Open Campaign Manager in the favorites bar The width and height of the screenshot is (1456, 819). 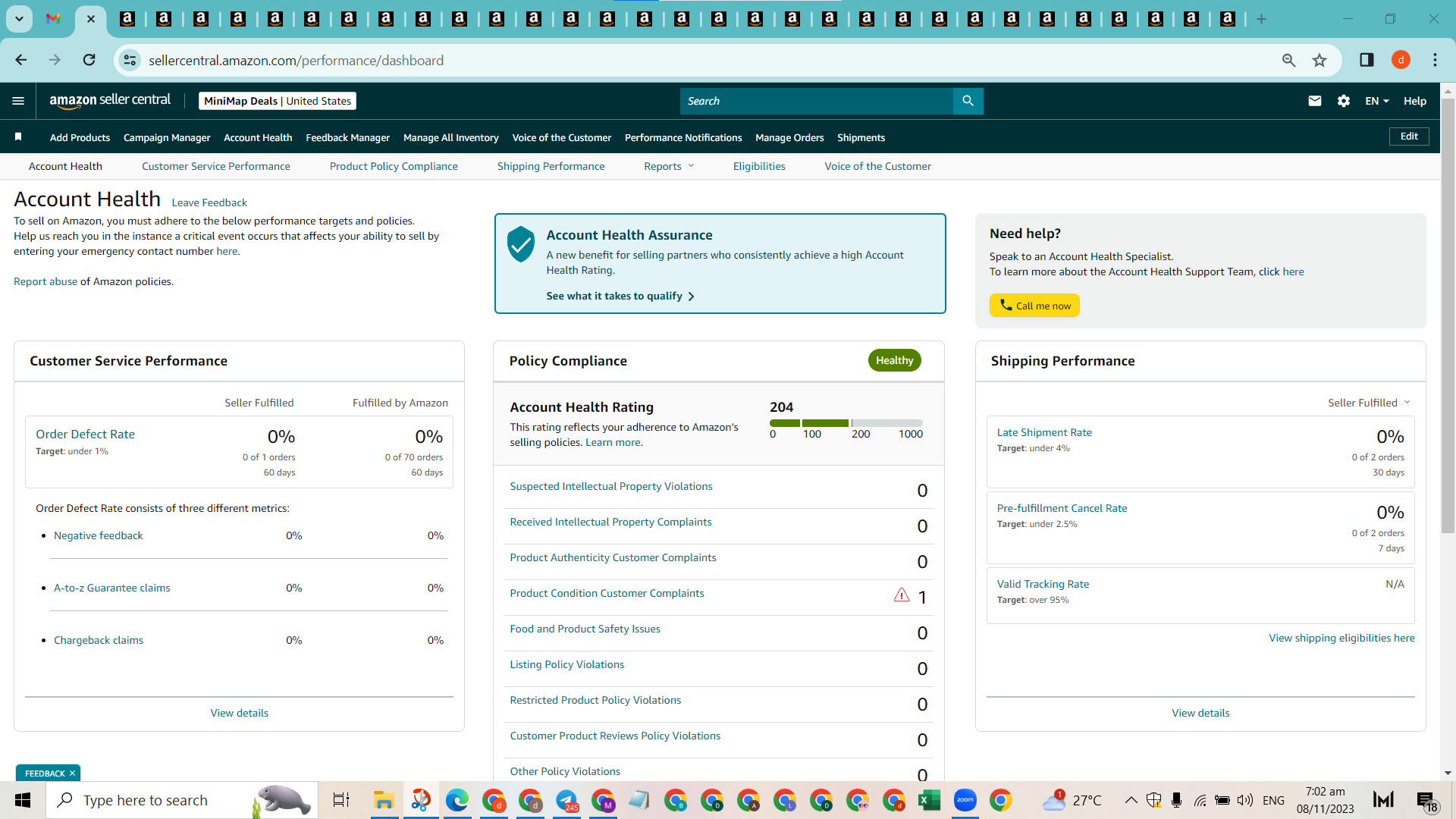167,137
